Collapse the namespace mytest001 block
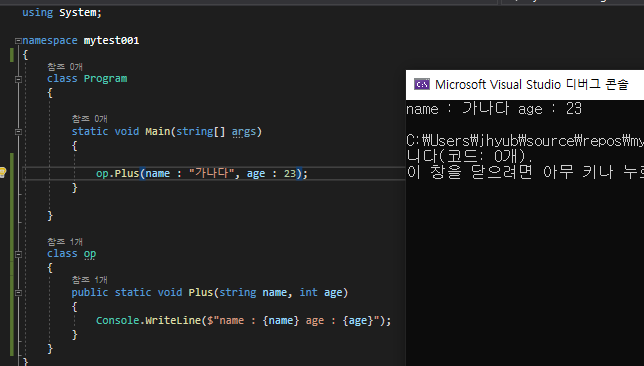The width and height of the screenshot is (644, 366). pyautogui.click(x=18, y=41)
